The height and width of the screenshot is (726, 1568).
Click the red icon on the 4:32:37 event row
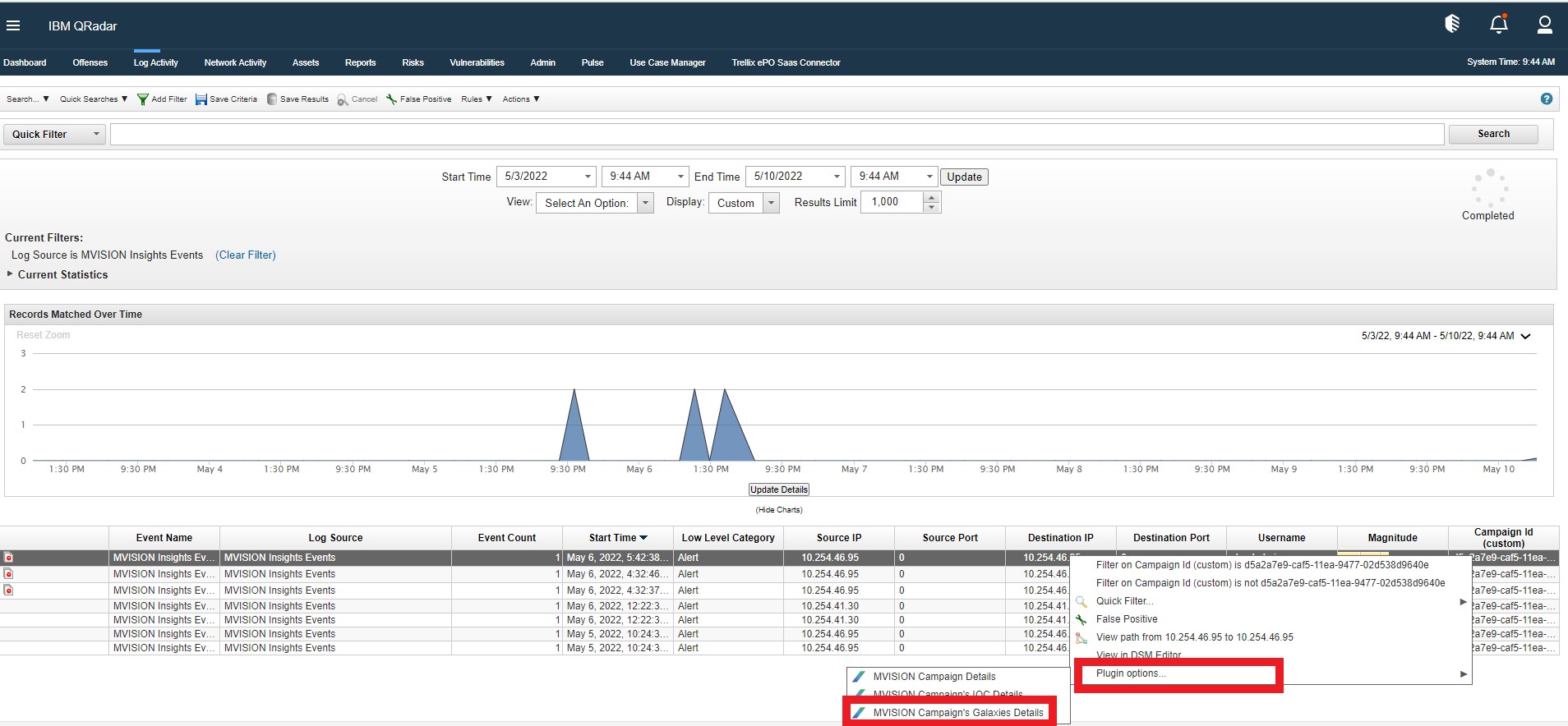(x=8, y=590)
